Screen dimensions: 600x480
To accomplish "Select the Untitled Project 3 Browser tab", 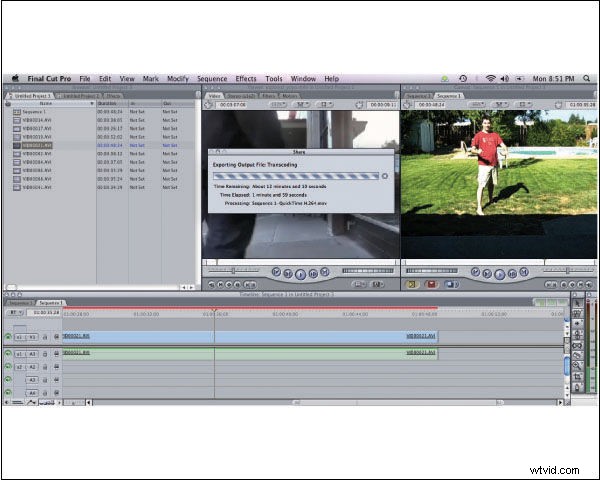I will pos(32,96).
